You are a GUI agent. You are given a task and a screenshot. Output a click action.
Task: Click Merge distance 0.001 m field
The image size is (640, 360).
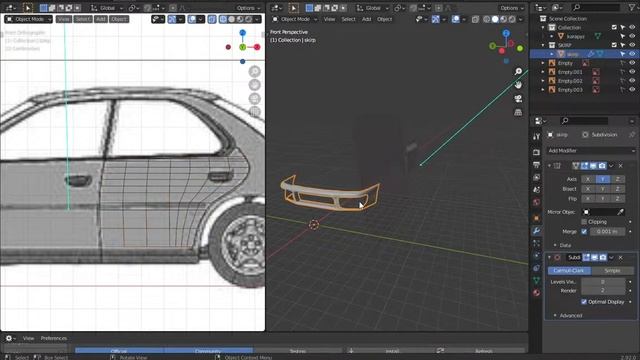tap(607, 231)
